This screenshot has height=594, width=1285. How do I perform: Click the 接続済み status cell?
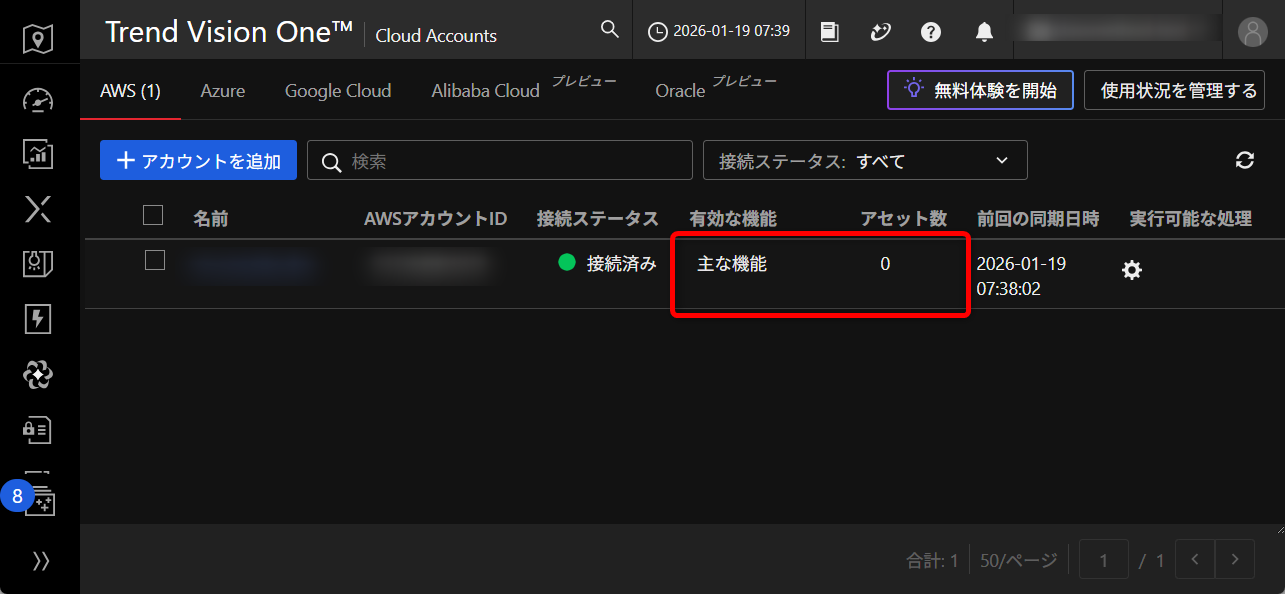pos(608,263)
